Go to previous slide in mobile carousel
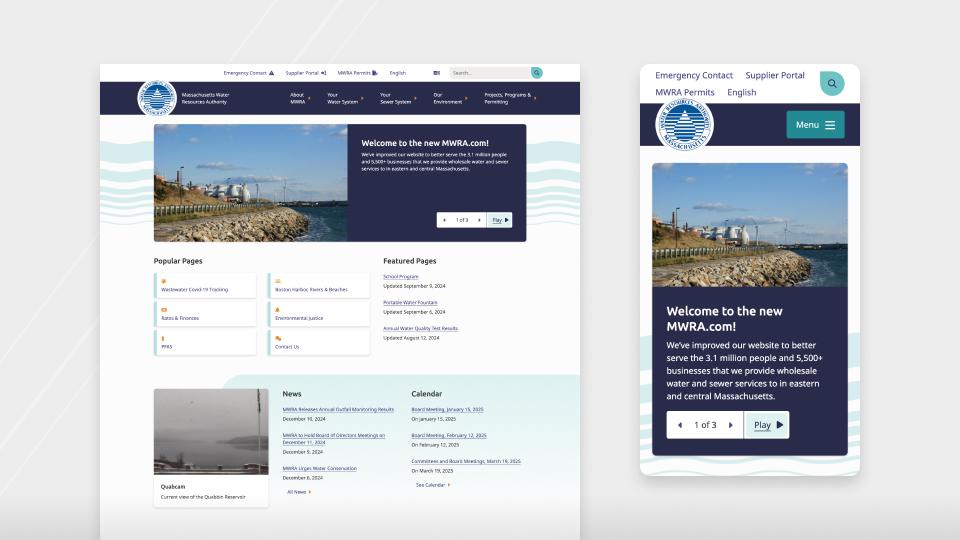This screenshot has width=960, height=540. (680, 425)
